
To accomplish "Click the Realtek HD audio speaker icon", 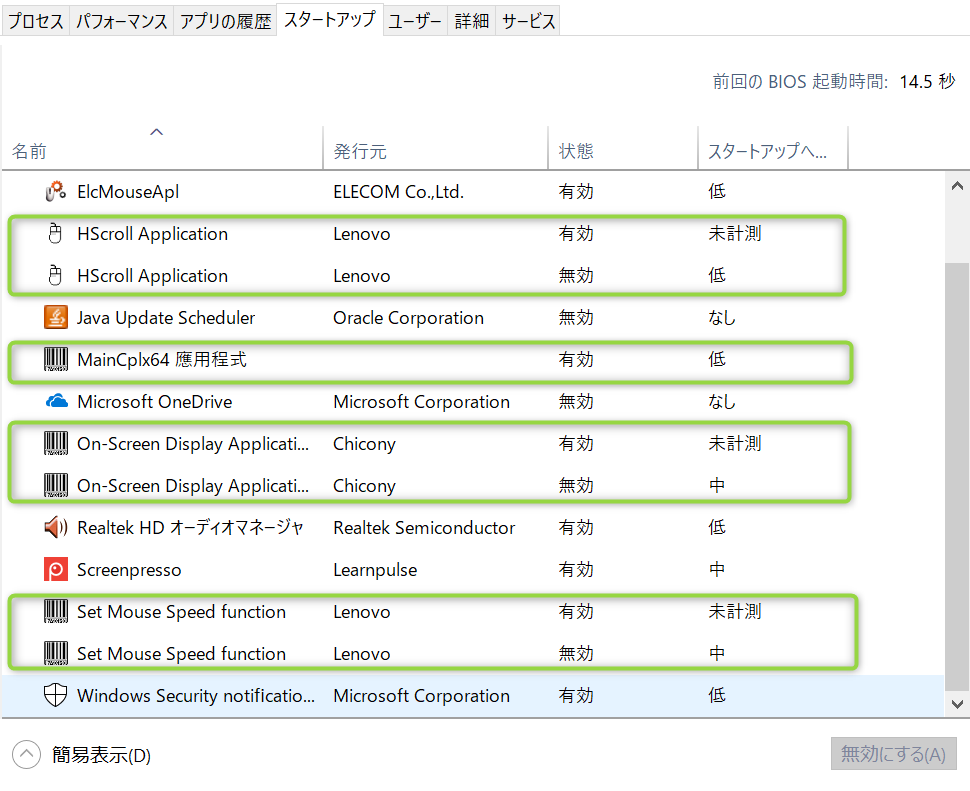I will 56,528.
